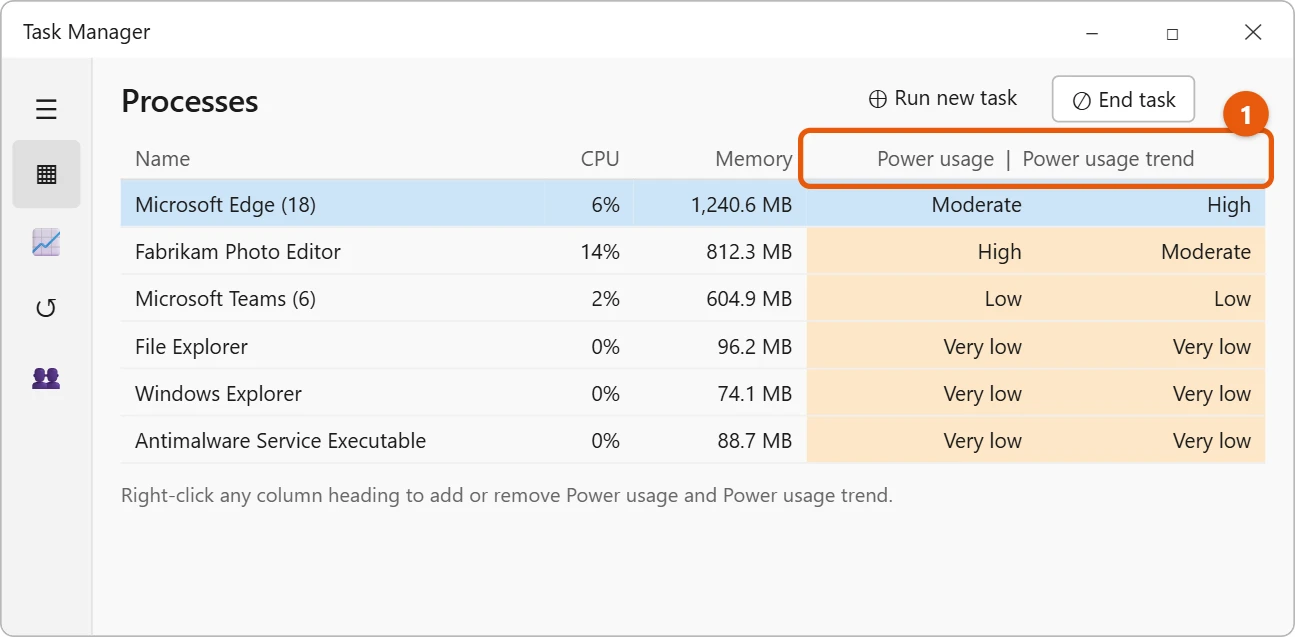Select the Microsoft Teams (6) process
Screen dimensions: 1295x637
[x=693, y=299]
